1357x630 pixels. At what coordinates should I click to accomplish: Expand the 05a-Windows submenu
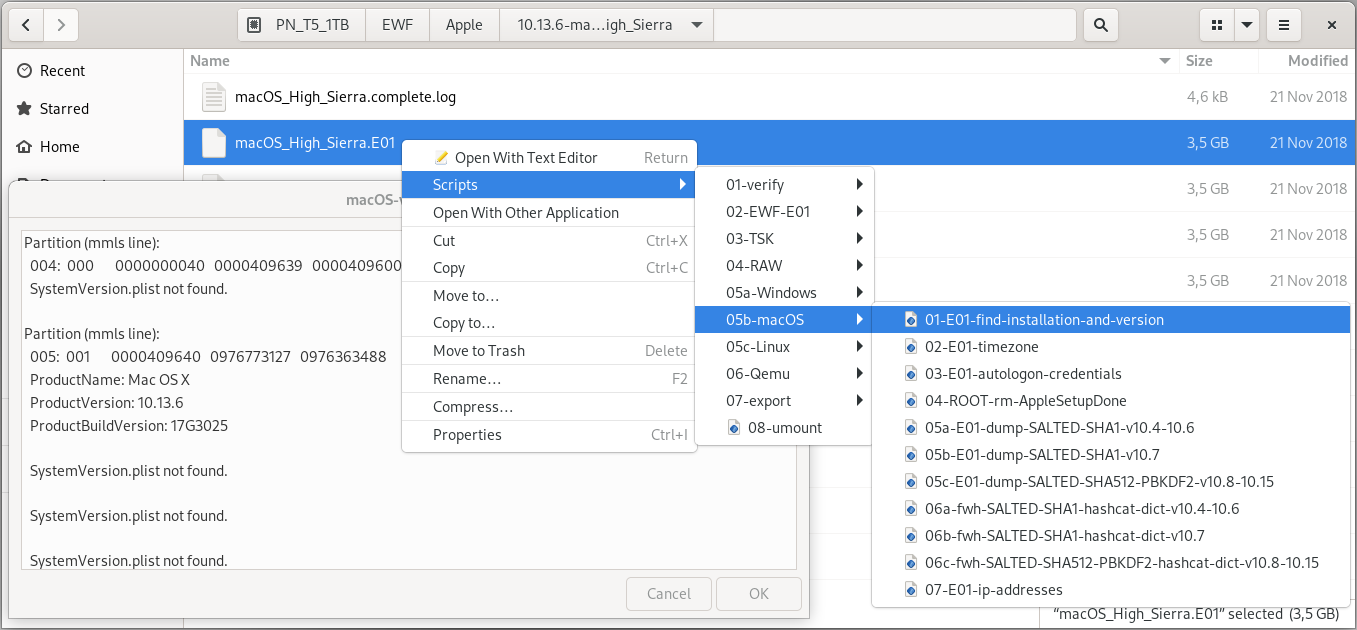785,293
